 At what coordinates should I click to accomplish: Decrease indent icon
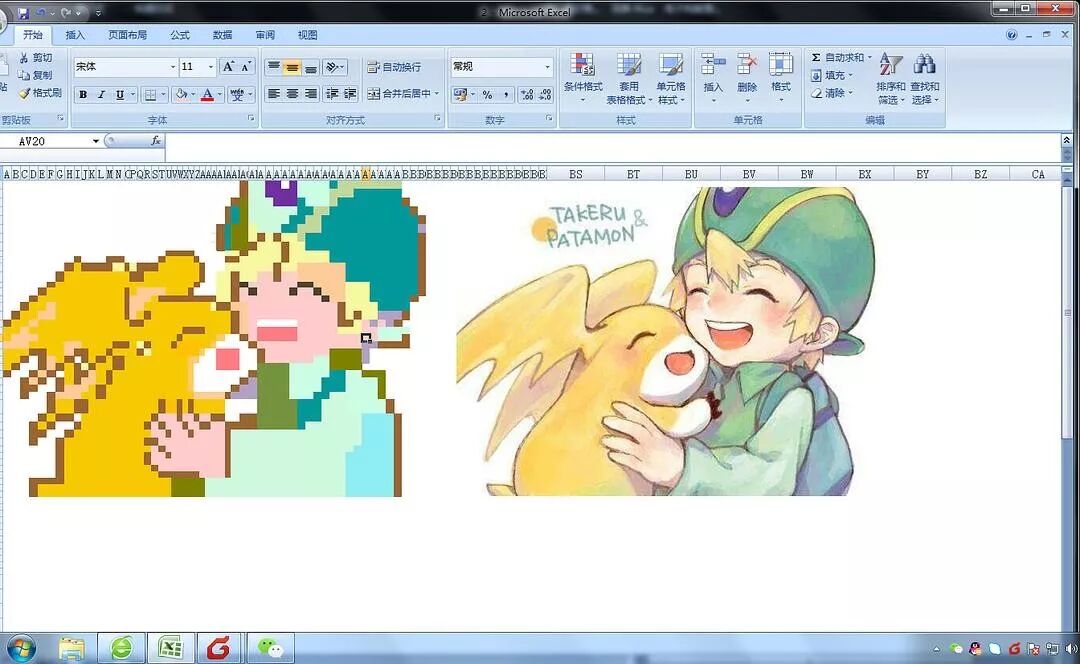(332, 94)
